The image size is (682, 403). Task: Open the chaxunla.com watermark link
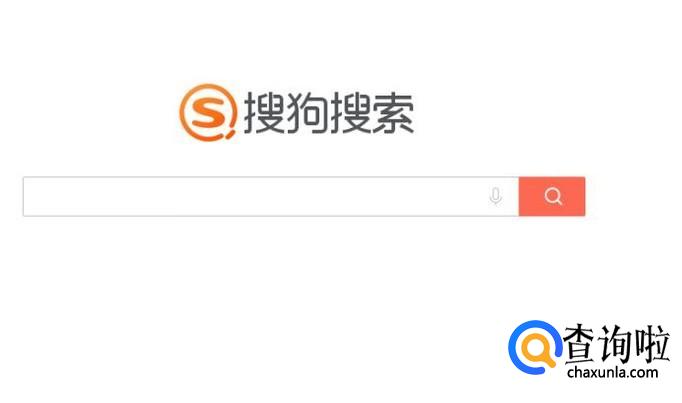pyautogui.click(x=612, y=373)
